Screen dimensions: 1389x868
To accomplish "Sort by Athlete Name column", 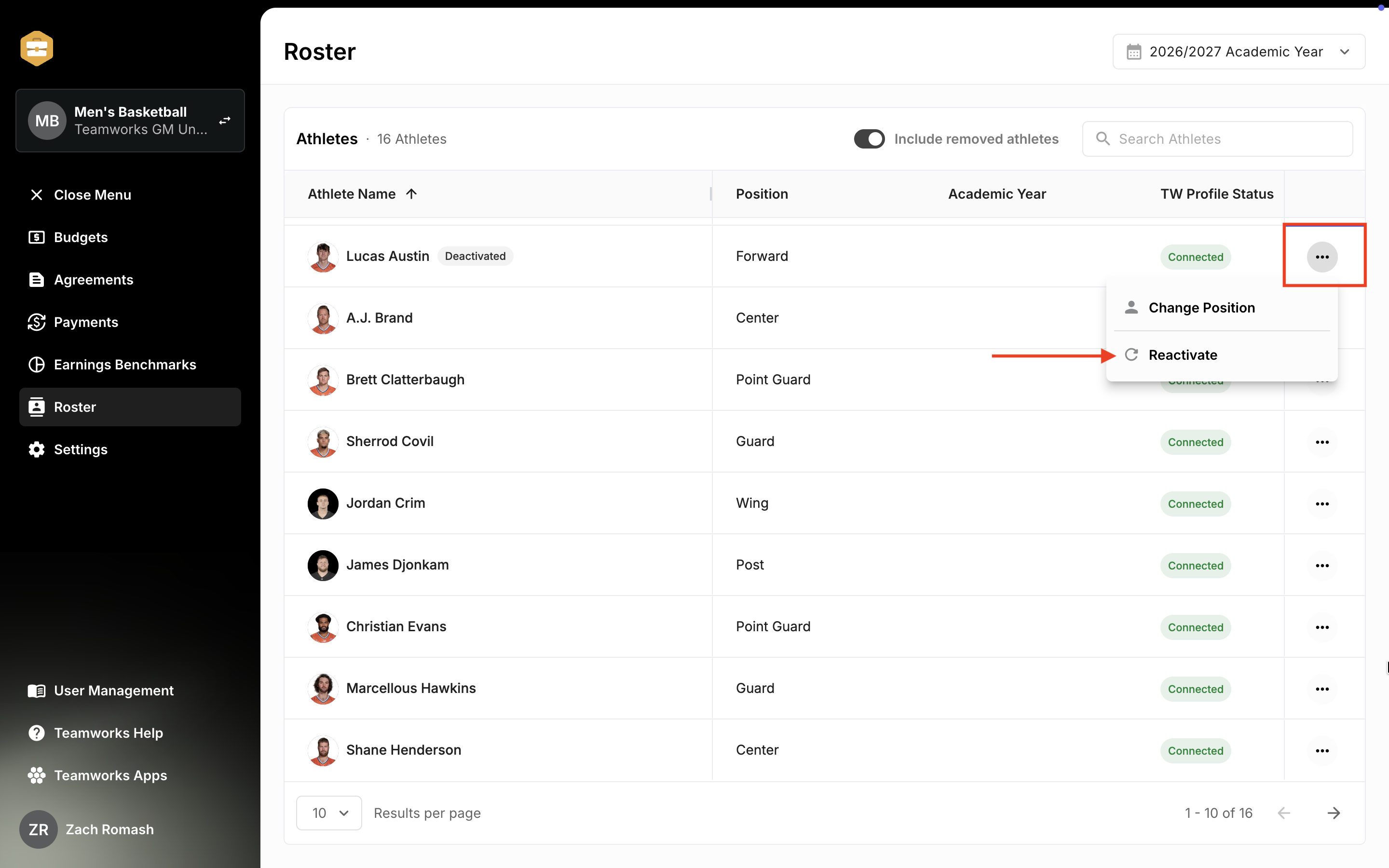I will [x=362, y=194].
